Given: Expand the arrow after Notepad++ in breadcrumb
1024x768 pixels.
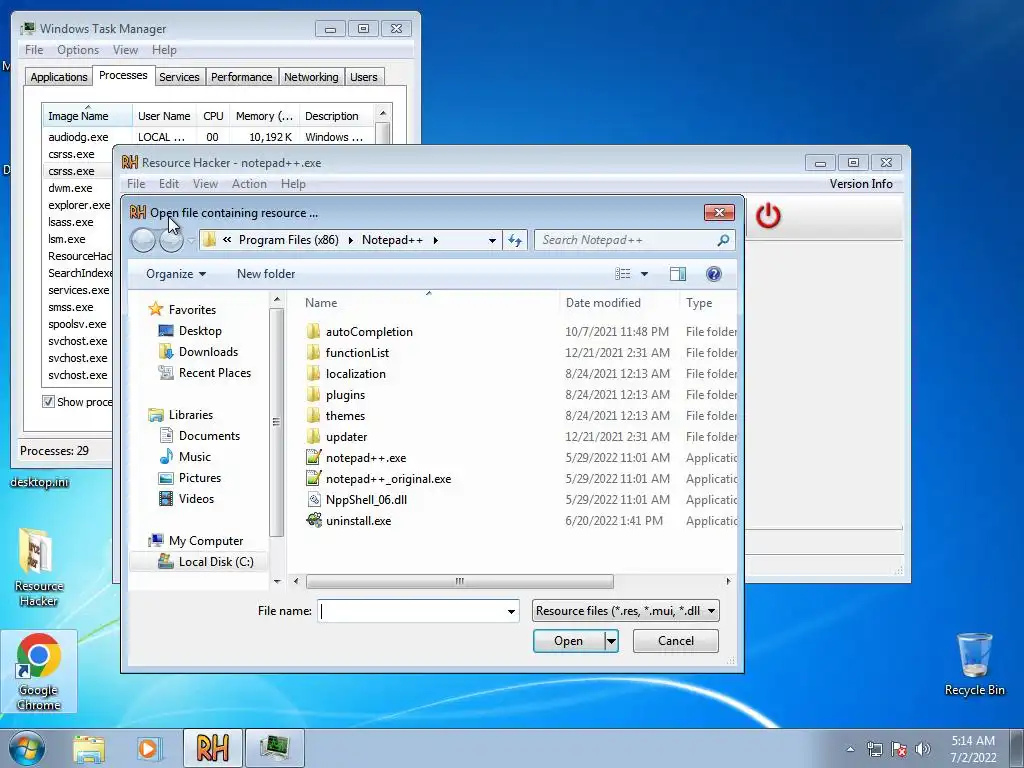Looking at the screenshot, I should (436, 240).
